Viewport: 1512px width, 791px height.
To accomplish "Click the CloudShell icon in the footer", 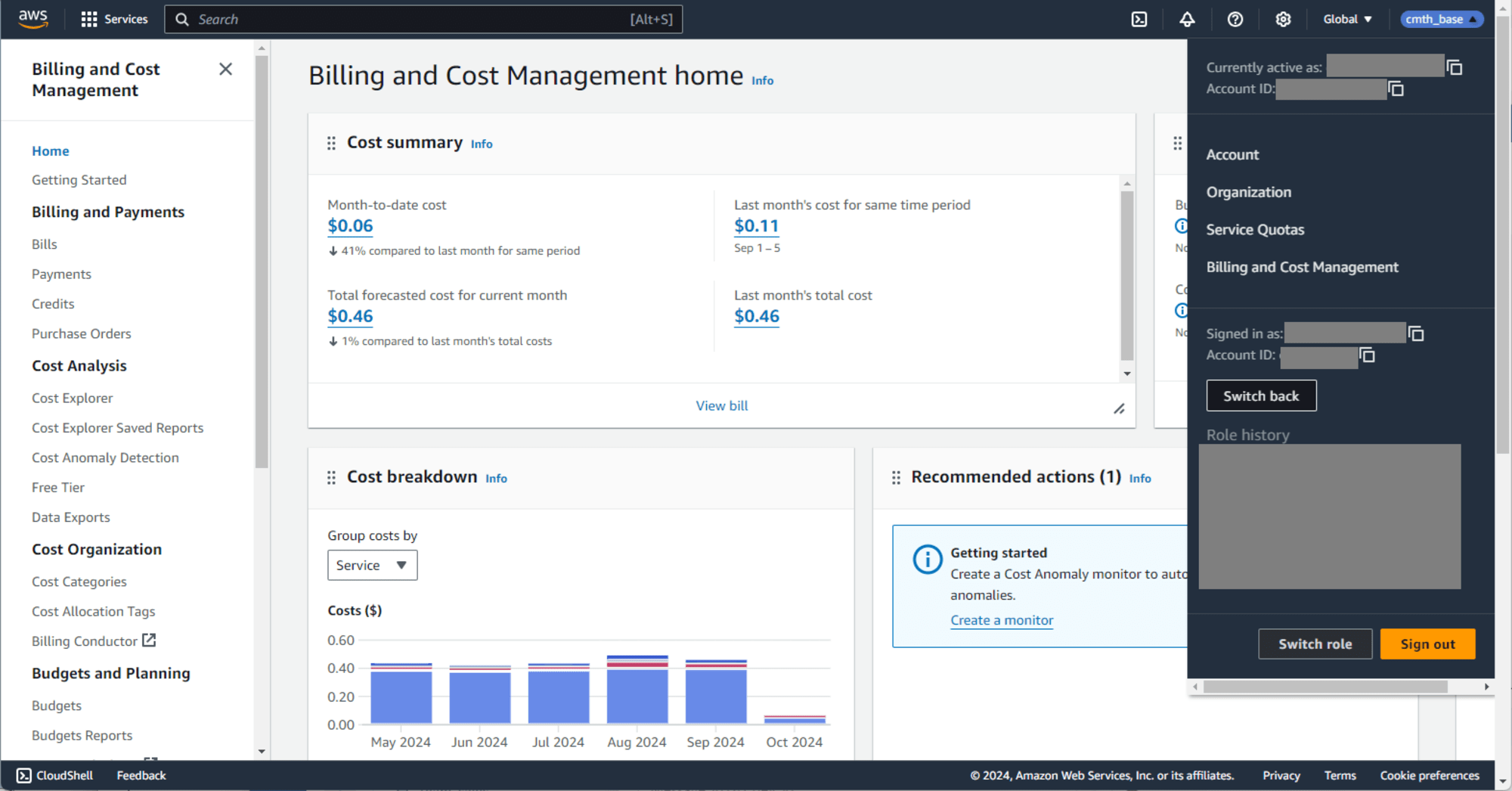I will tap(24, 775).
